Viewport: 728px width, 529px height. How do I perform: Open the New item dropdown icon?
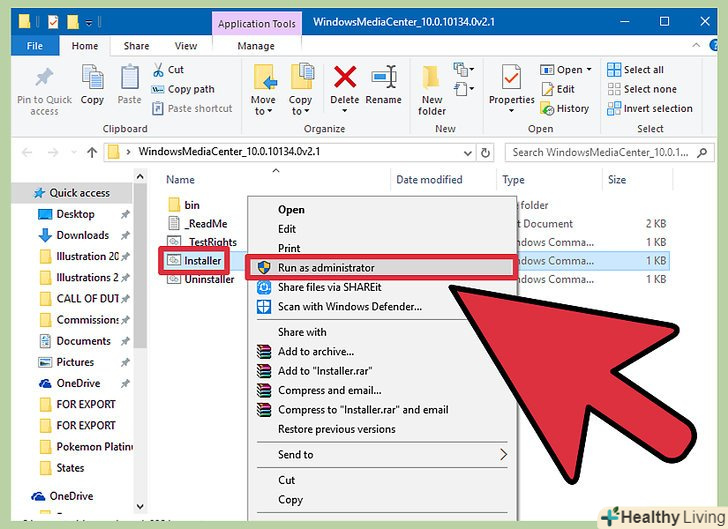(463, 70)
